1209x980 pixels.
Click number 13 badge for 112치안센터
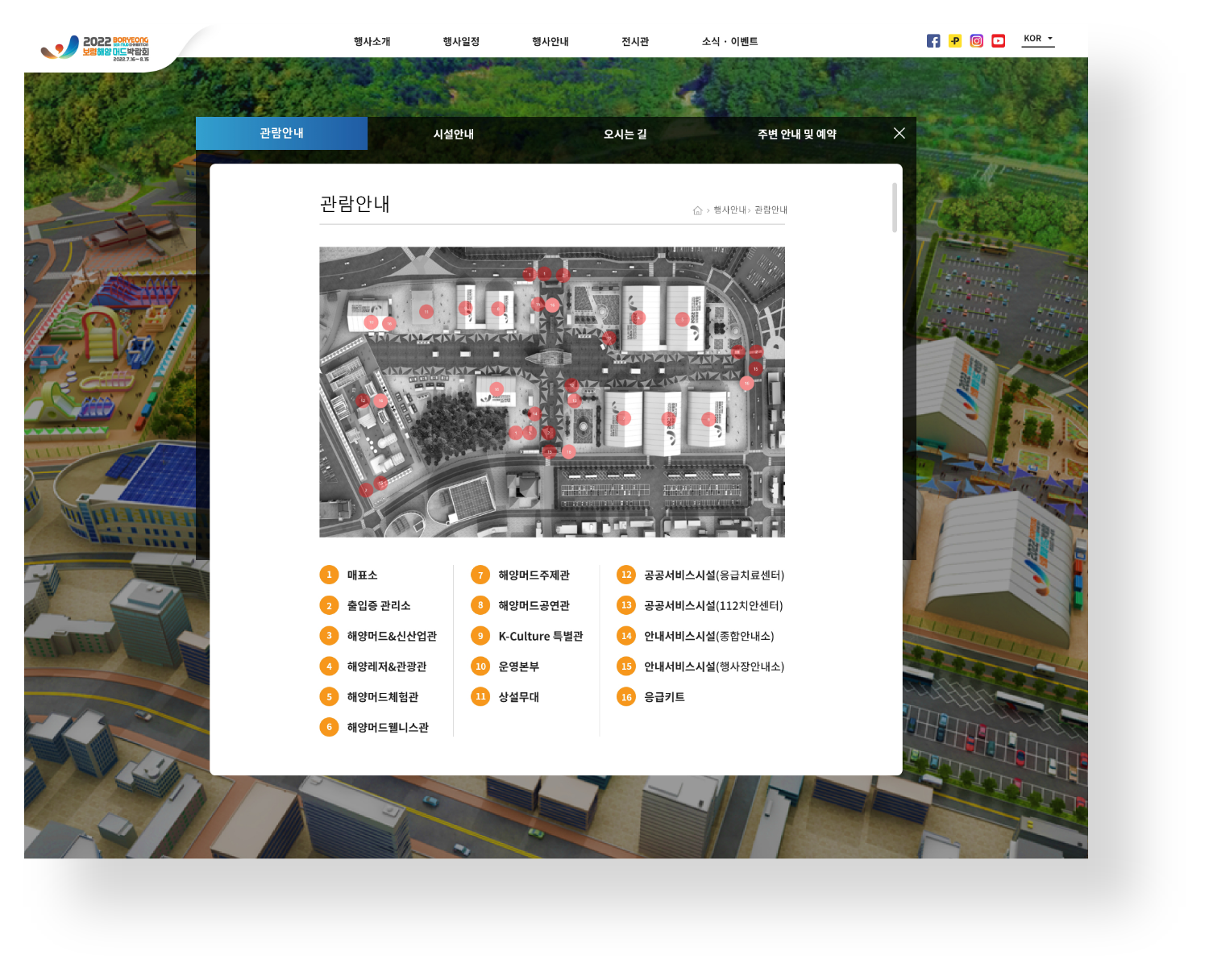click(626, 605)
